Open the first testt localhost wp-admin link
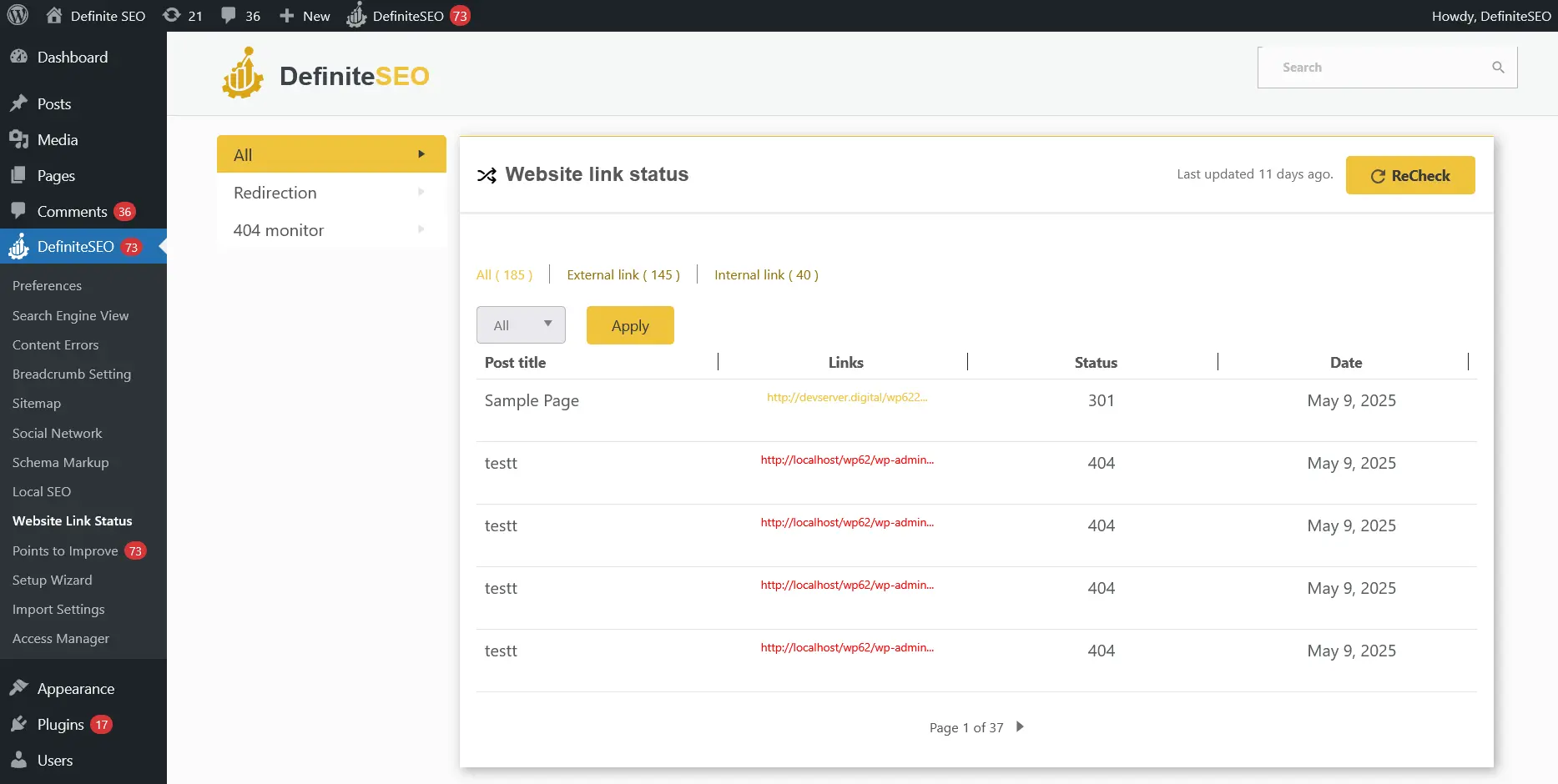The width and height of the screenshot is (1558, 784). pyautogui.click(x=847, y=460)
